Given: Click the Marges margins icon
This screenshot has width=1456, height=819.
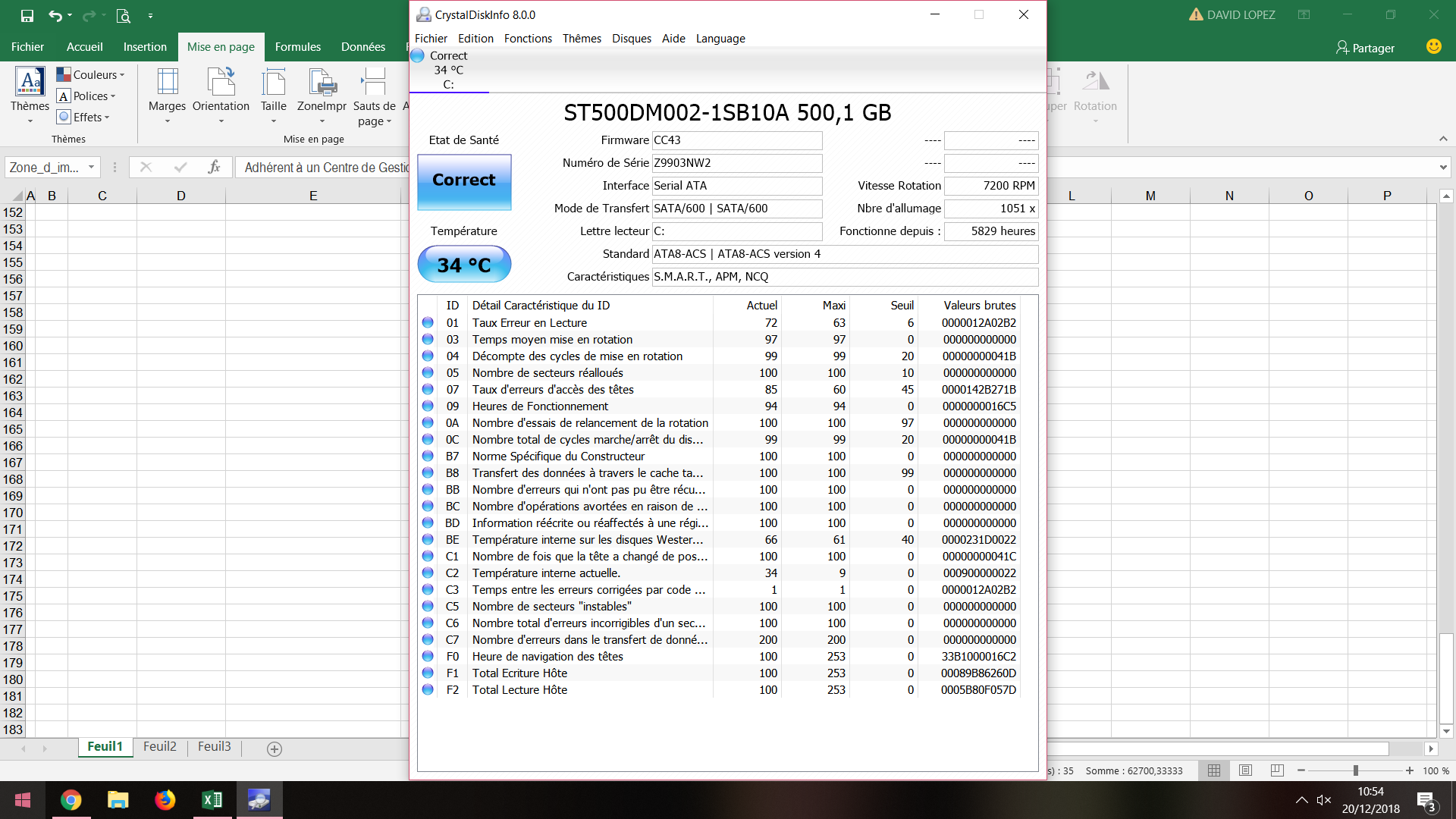Looking at the screenshot, I should coord(167,82).
